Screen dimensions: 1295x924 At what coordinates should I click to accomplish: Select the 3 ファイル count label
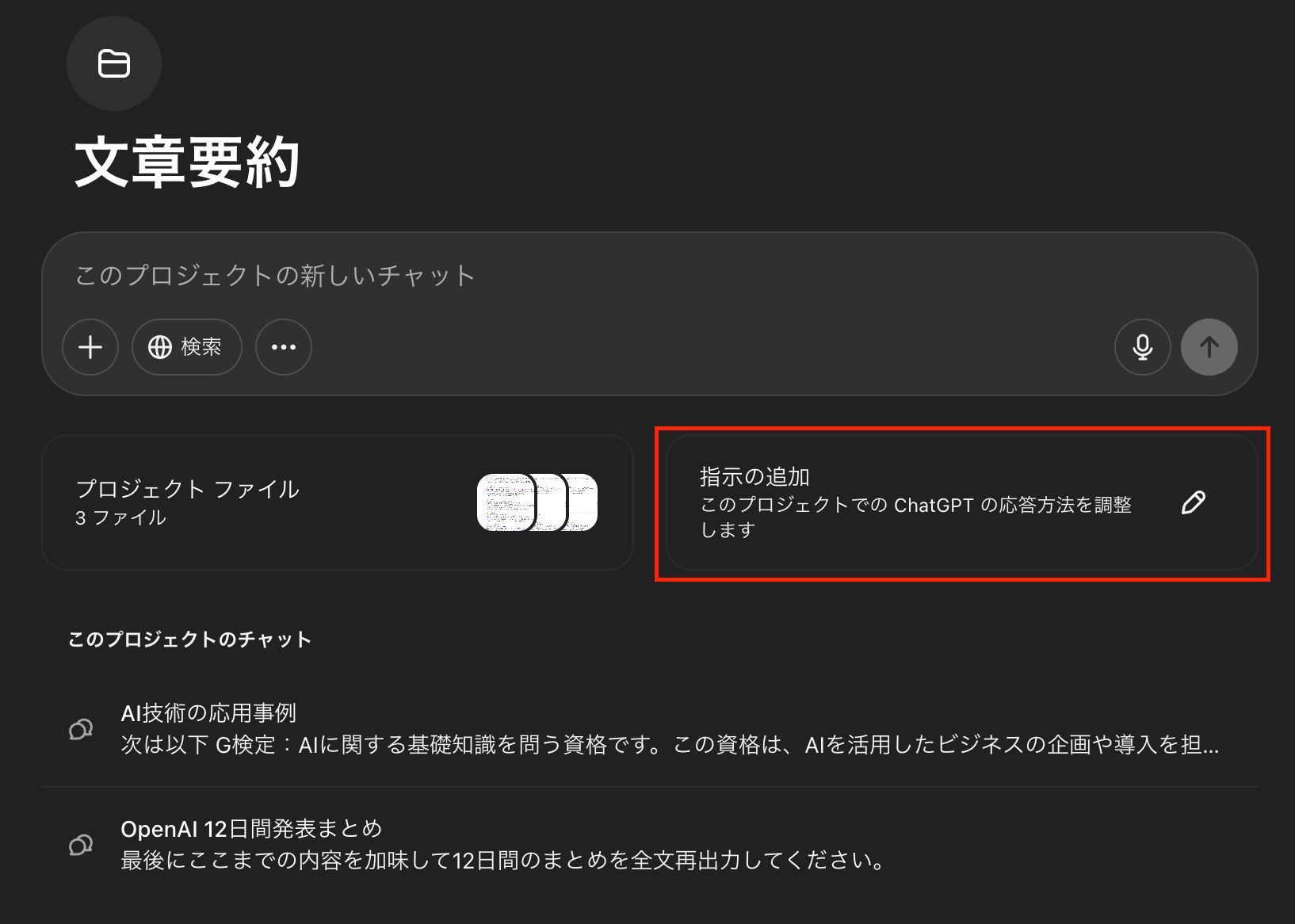(x=120, y=518)
